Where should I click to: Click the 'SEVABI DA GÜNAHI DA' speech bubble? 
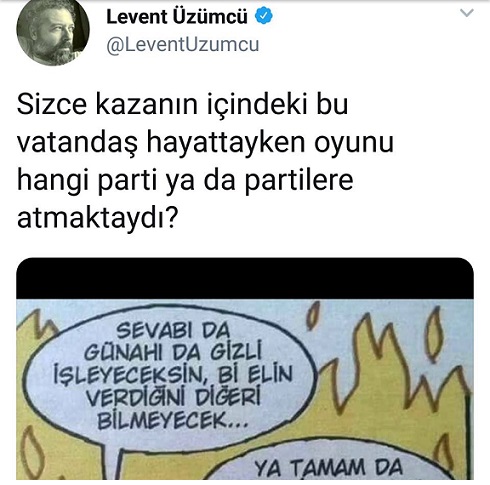(x=172, y=377)
